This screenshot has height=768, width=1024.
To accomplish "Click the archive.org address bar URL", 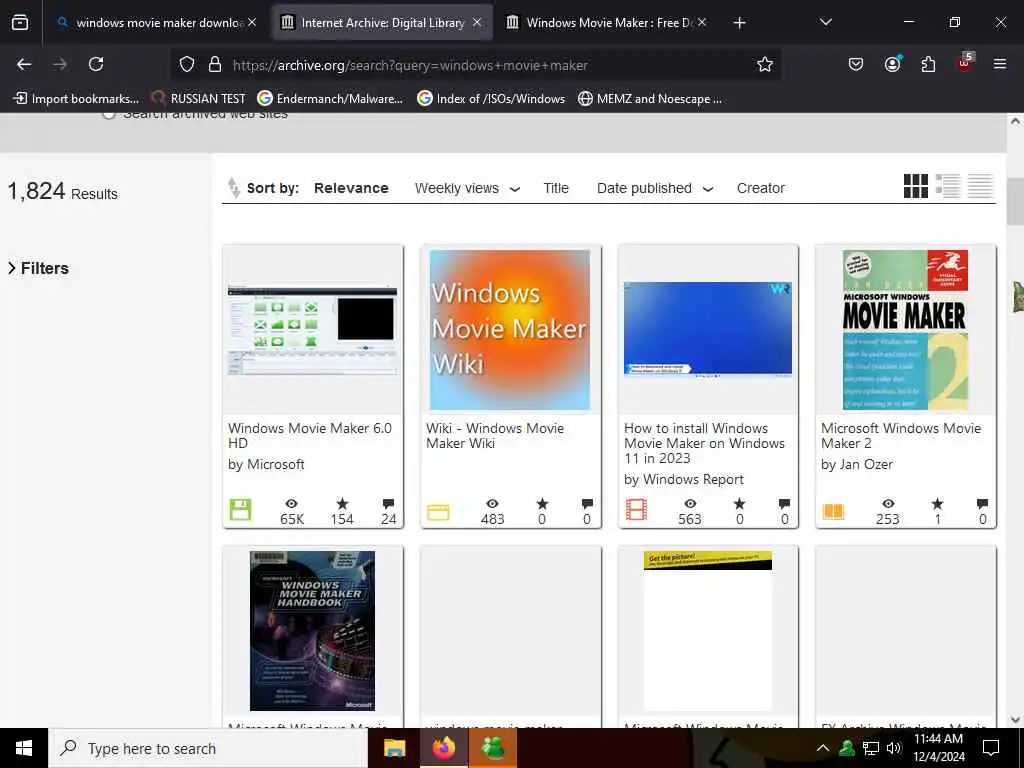I will click(410, 65).
